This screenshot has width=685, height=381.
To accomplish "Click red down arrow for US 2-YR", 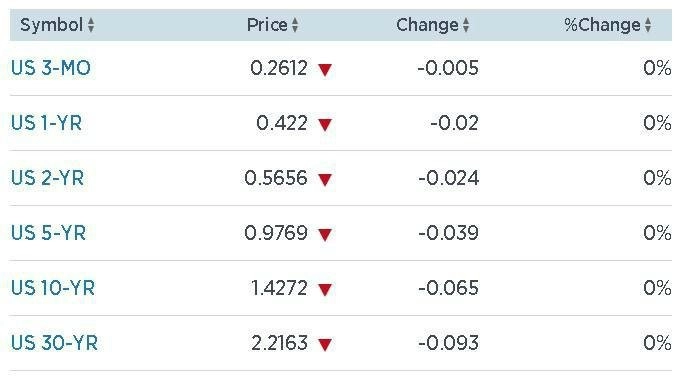I will coord(325,180).
